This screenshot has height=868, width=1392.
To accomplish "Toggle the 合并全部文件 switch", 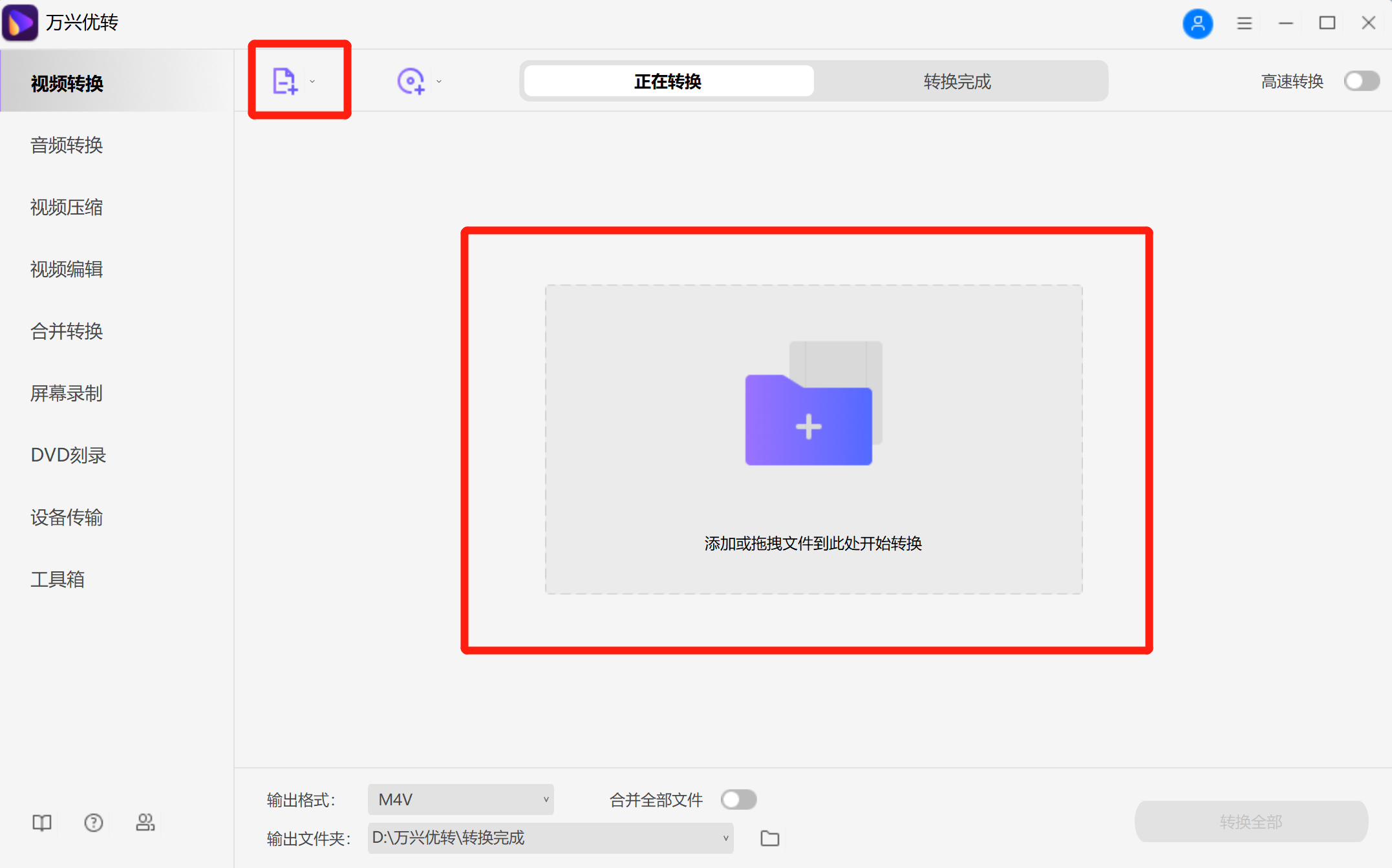I will click(x=738, y=799).
